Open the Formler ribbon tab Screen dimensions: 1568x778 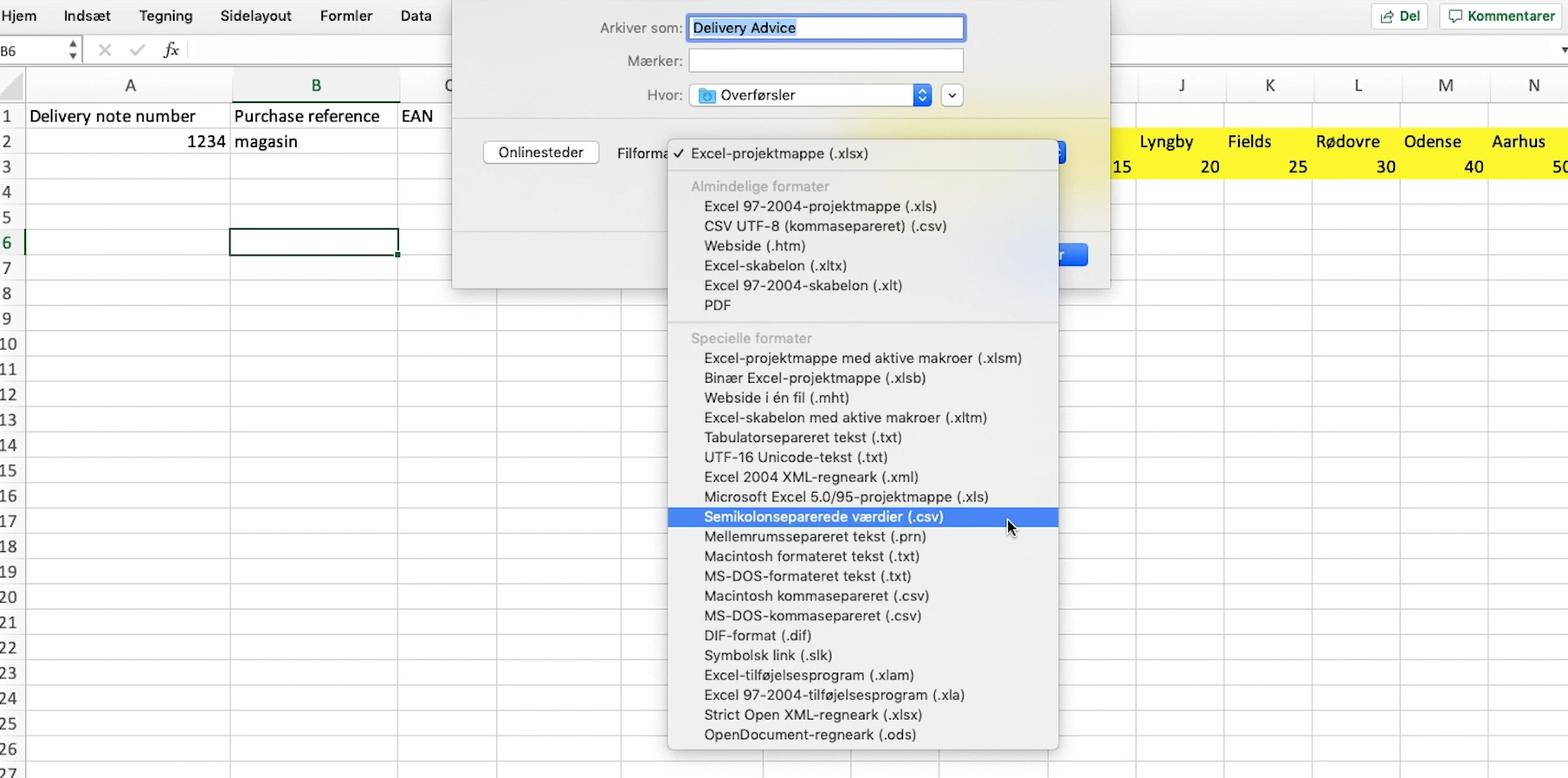(x=345, y=16)
